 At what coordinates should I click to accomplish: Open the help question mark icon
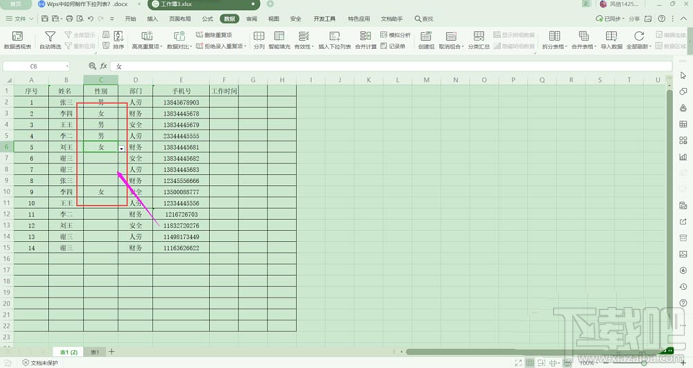pyautogui.click(x=662, y=19)
